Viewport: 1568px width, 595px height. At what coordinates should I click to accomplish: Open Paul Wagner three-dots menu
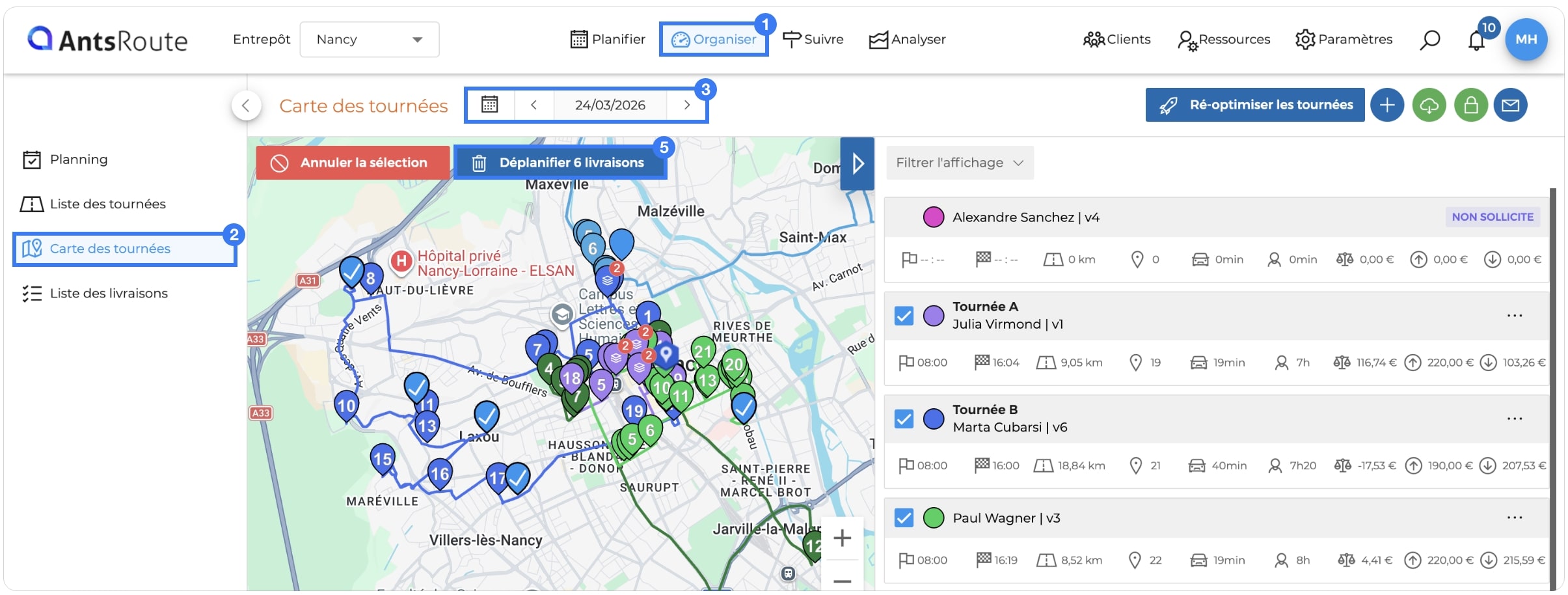[1514, 518]
